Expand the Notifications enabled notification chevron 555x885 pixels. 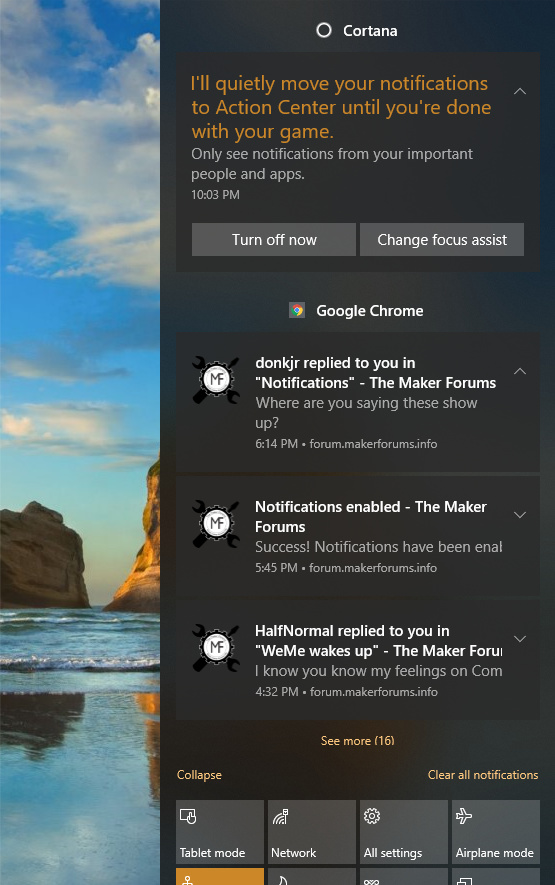pos(520,515)
